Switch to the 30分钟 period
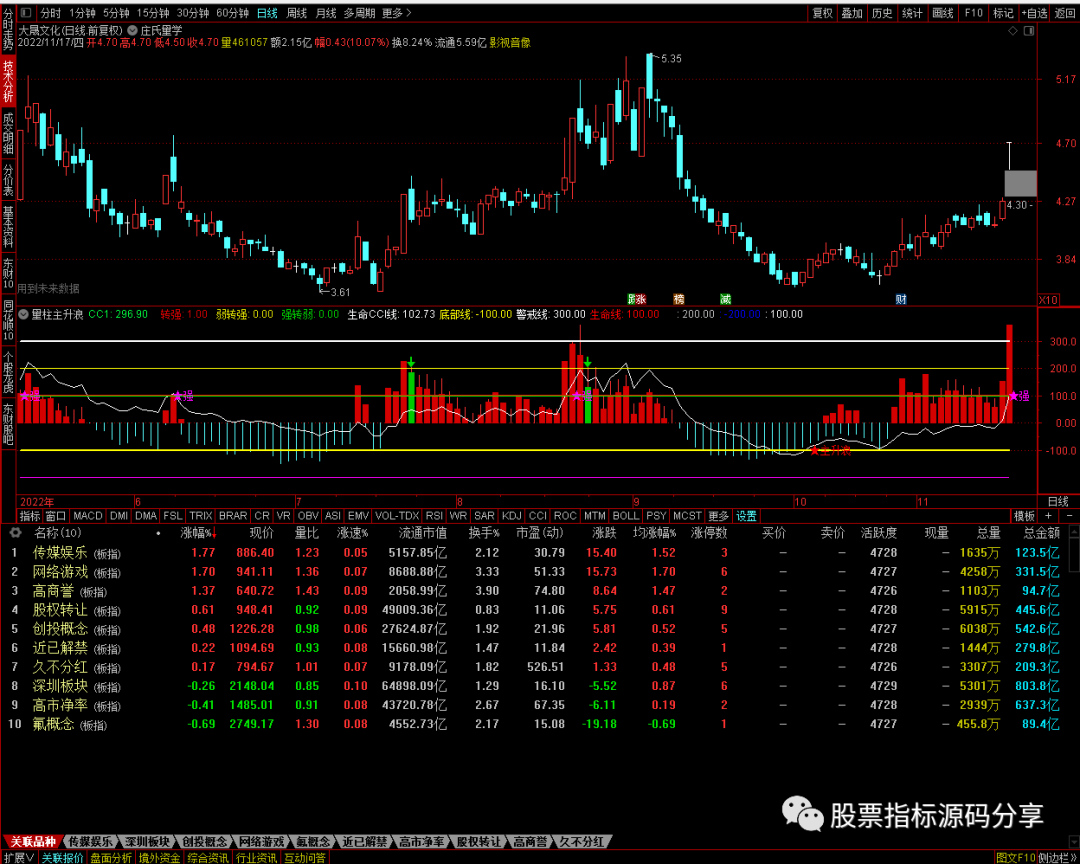Screen dimensions: 1080x864 pyautogui.click(x=193, y=12)
